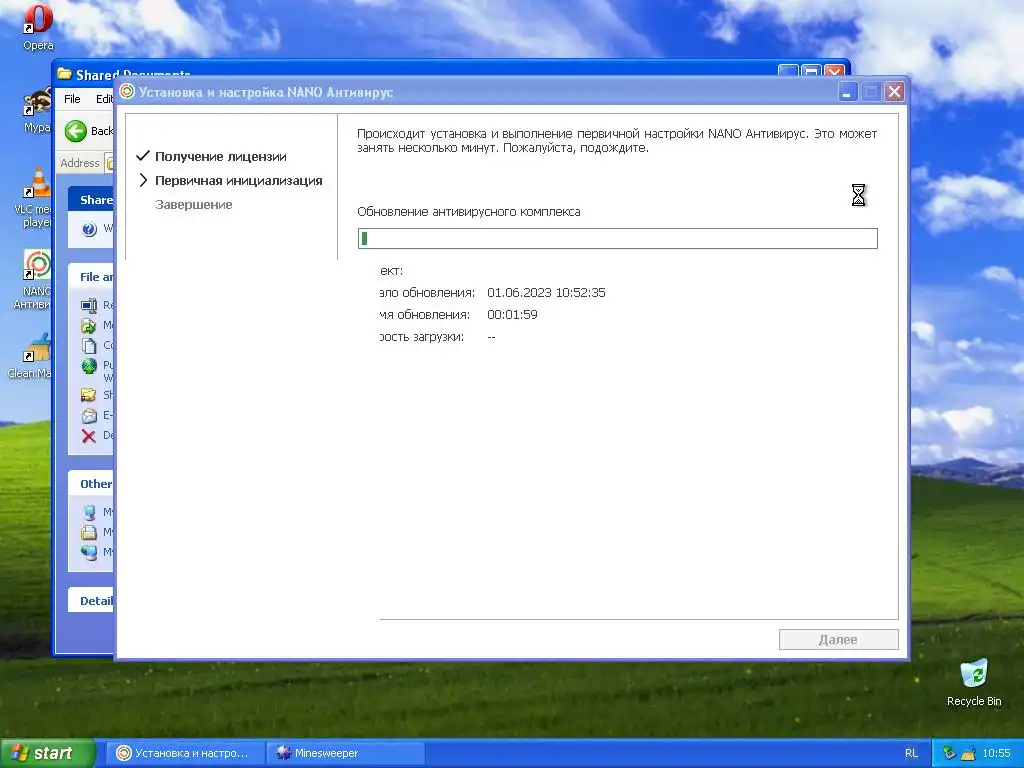Switch to Minesweeper in the taskbar
The width and height of the screenshot is (1024, 768).
346,753
